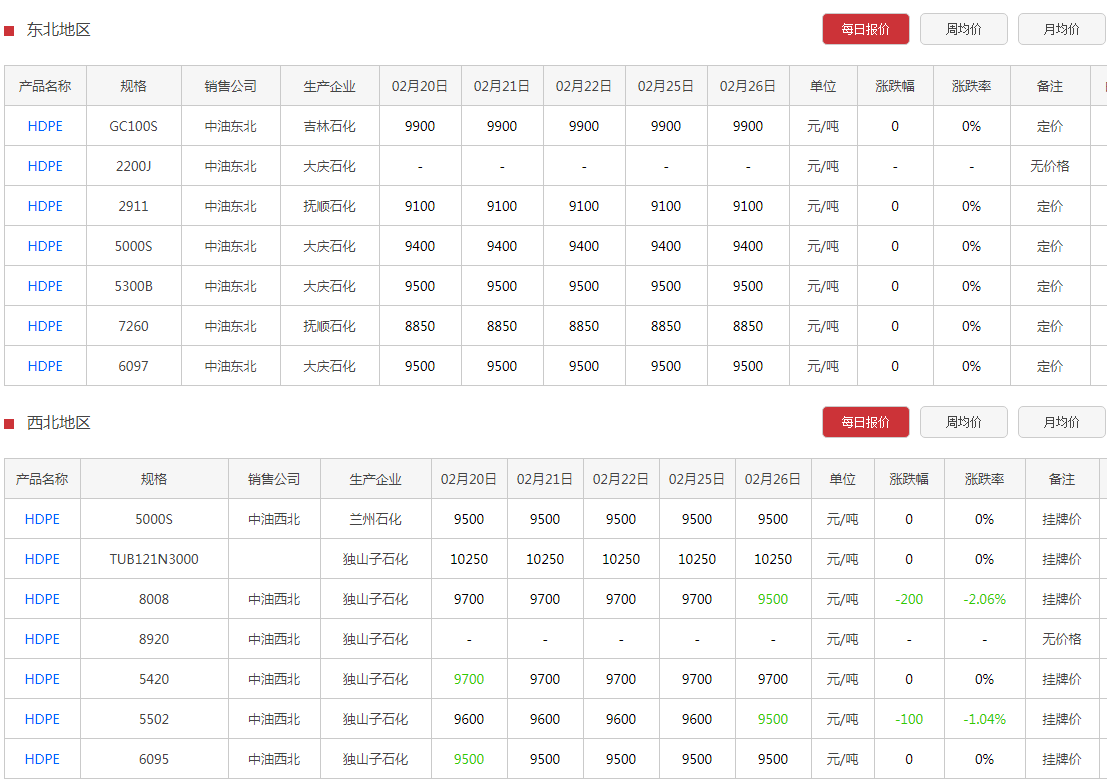
Task: Click green 9700 price in 5420 row
Action: [469, 679]
